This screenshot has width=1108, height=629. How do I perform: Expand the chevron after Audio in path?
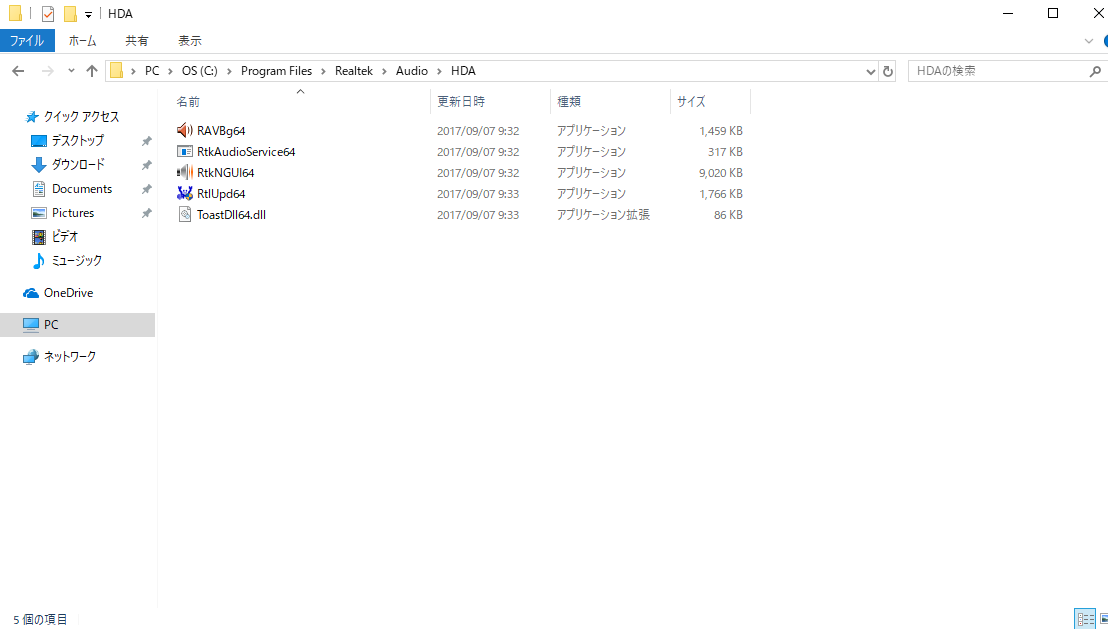tap(440, 71)
